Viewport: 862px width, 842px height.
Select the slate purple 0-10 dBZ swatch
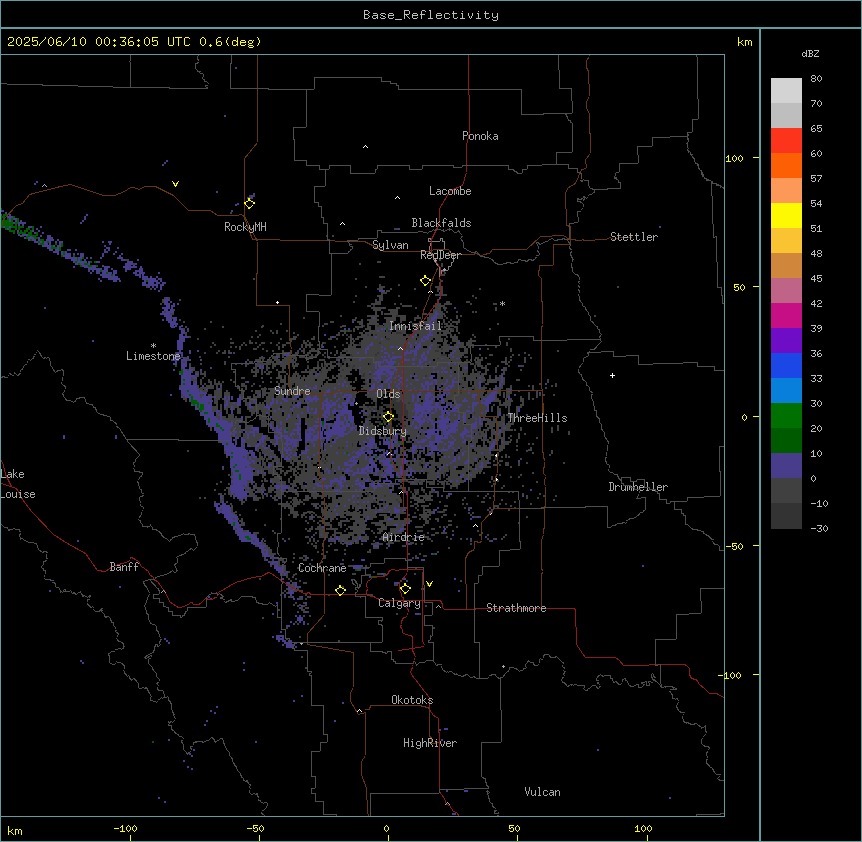coord(786,466)
